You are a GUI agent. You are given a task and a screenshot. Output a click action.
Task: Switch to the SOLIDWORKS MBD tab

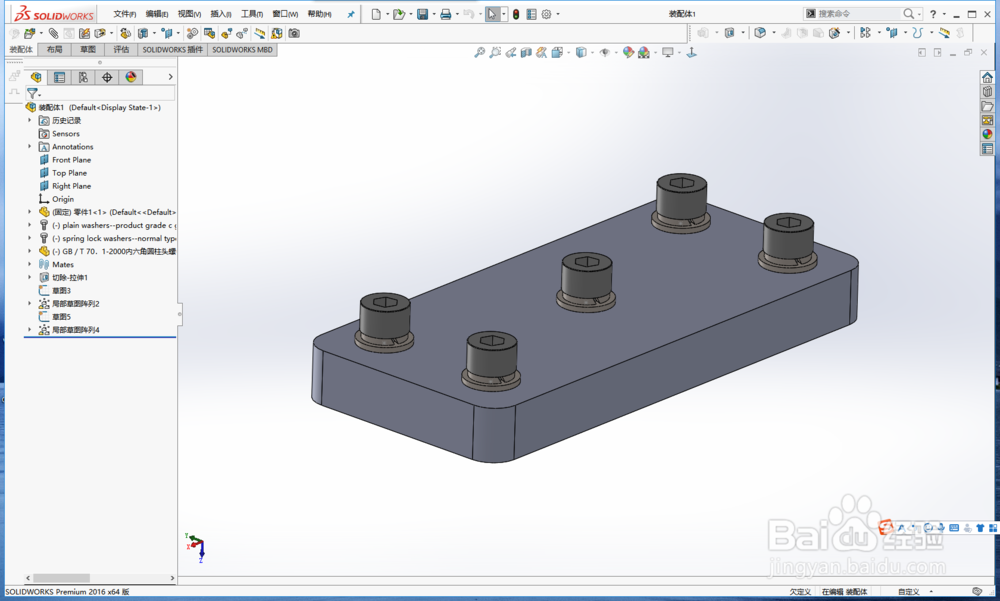[x=242, y=50]
